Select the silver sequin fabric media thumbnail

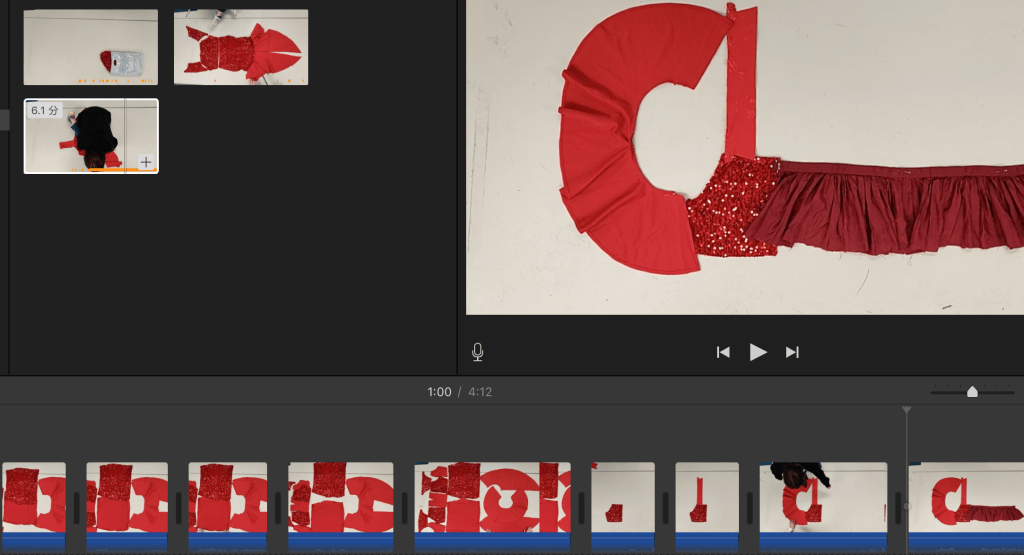pyautogui.click(x=91, y=47)
